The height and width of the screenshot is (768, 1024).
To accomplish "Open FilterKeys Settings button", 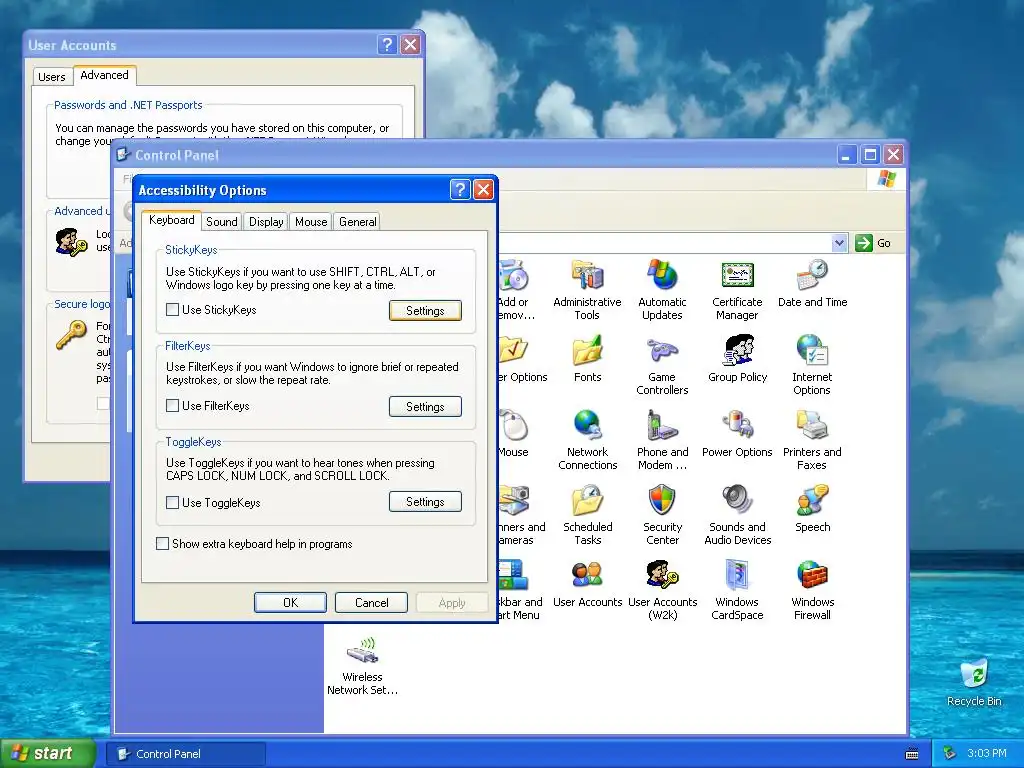I will coord(425,406).
